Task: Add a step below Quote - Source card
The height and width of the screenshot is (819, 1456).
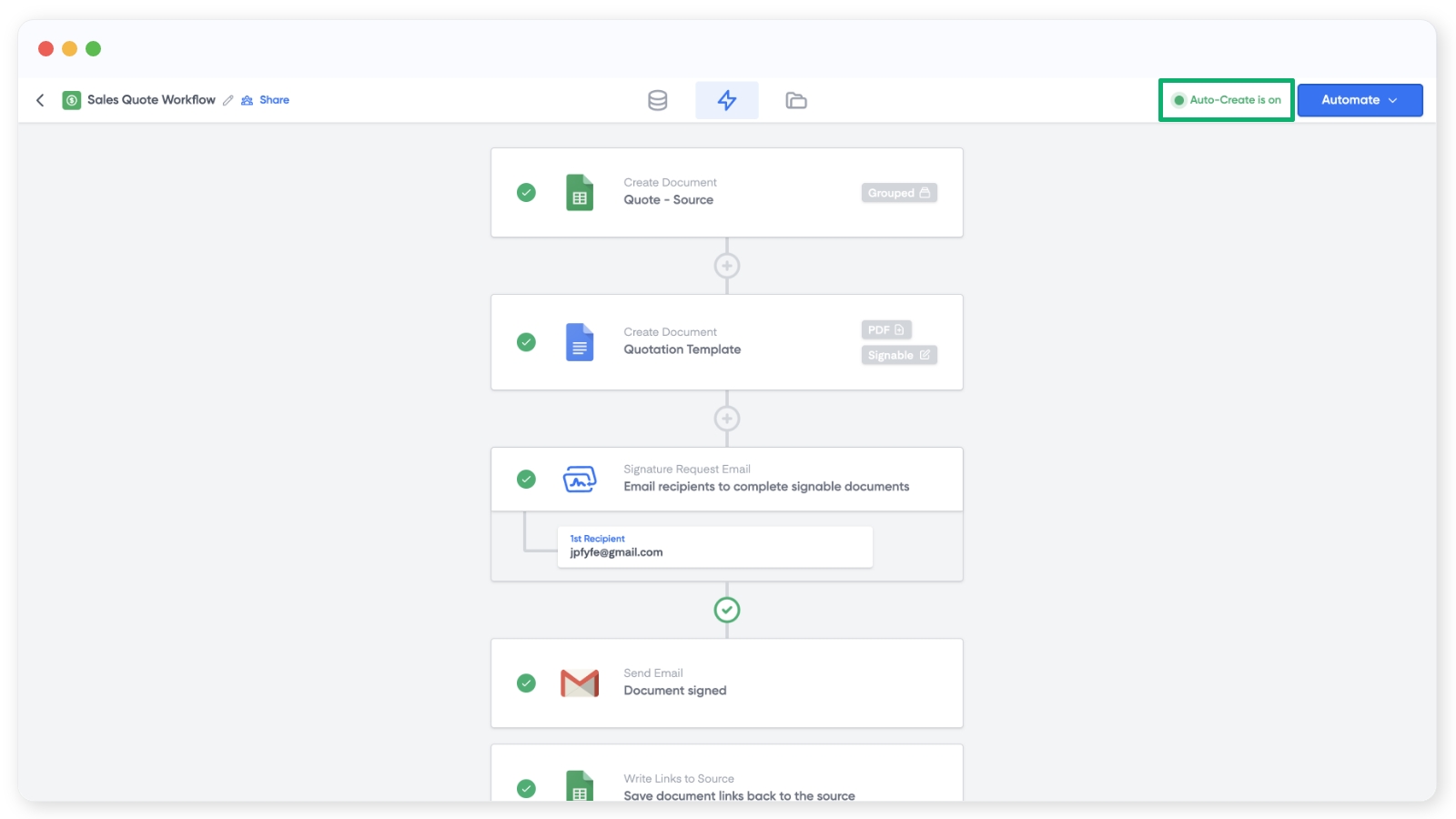Action: 726,266
